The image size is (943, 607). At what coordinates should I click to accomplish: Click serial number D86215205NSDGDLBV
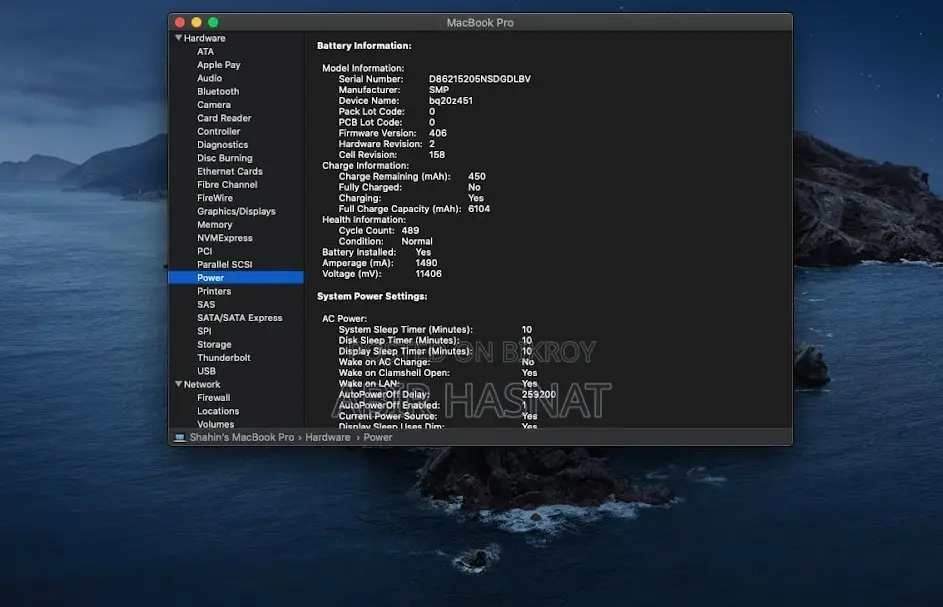(479, 79)
